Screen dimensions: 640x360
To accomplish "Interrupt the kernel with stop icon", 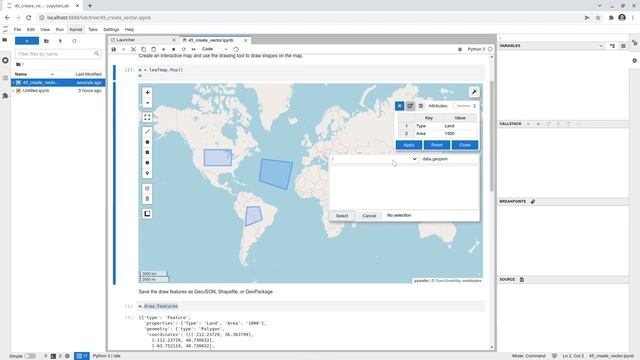I will tap(173, 49).
